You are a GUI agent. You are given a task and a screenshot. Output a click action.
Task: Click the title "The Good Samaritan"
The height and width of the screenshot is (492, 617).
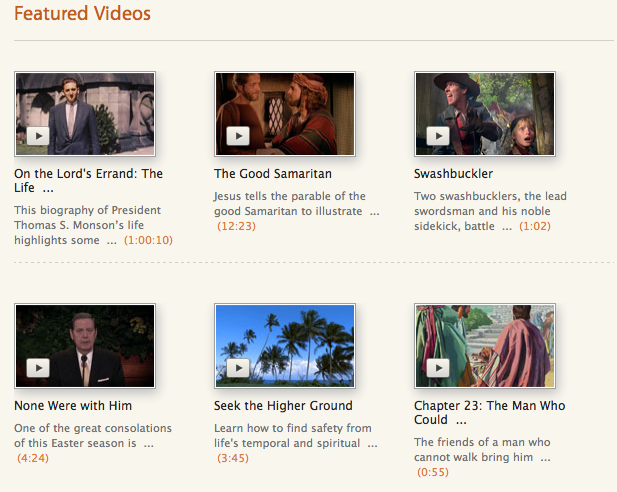273,174
